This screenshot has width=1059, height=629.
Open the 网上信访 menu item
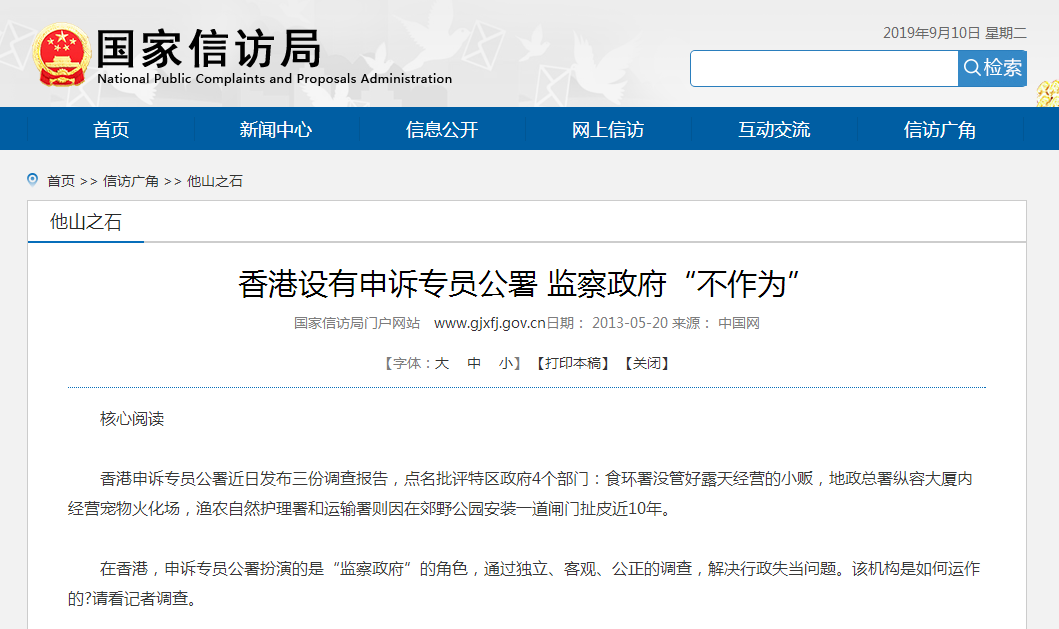pyautogui.click(x=608, y=130)
